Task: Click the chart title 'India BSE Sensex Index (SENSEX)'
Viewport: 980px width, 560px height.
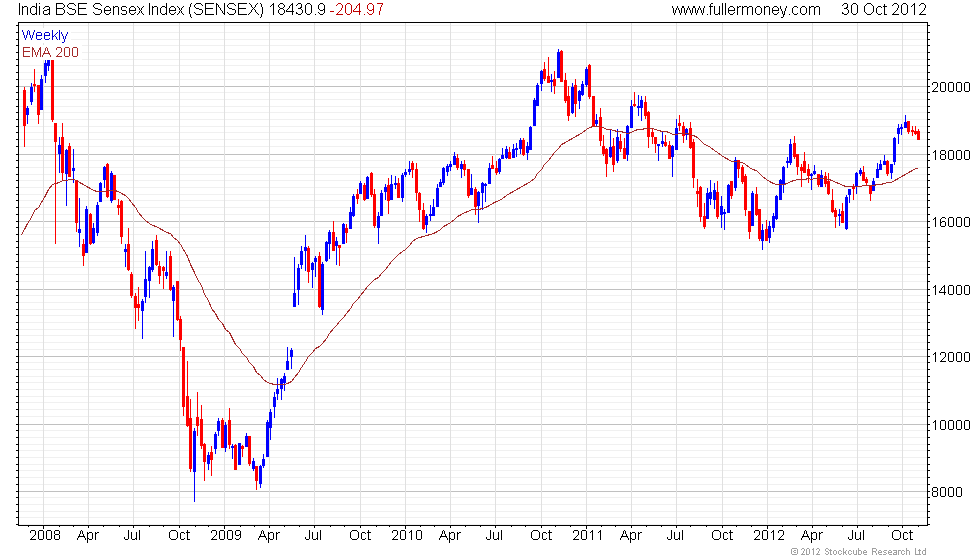Action: coord(141,9)
